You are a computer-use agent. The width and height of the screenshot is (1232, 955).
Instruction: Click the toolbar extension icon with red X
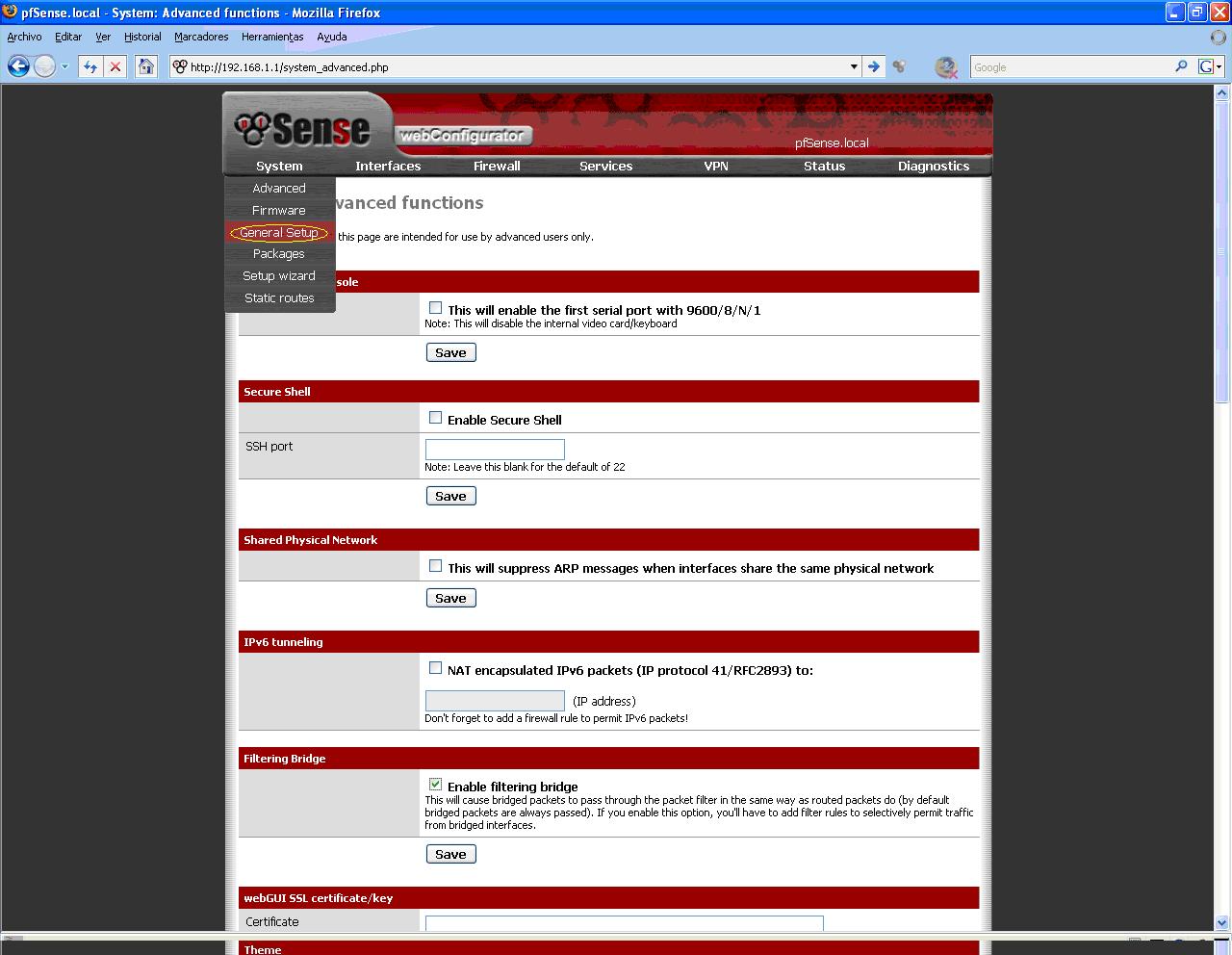coord(946,66)
